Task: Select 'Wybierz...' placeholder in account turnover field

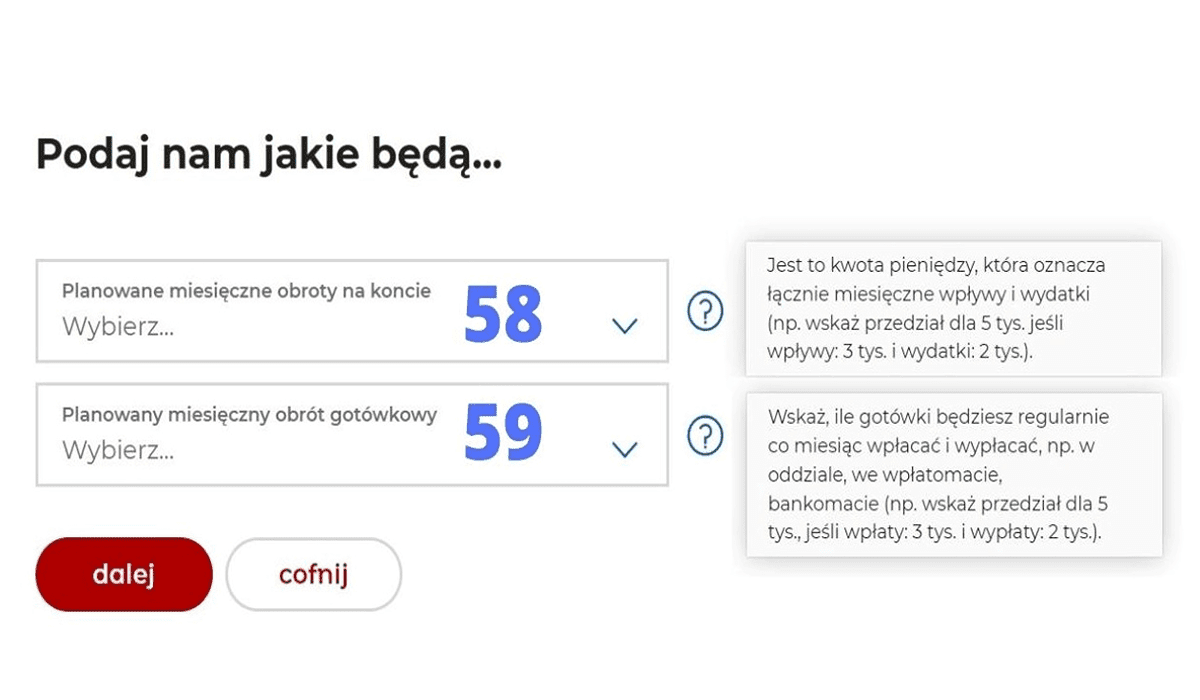Action: click(118, 328)
